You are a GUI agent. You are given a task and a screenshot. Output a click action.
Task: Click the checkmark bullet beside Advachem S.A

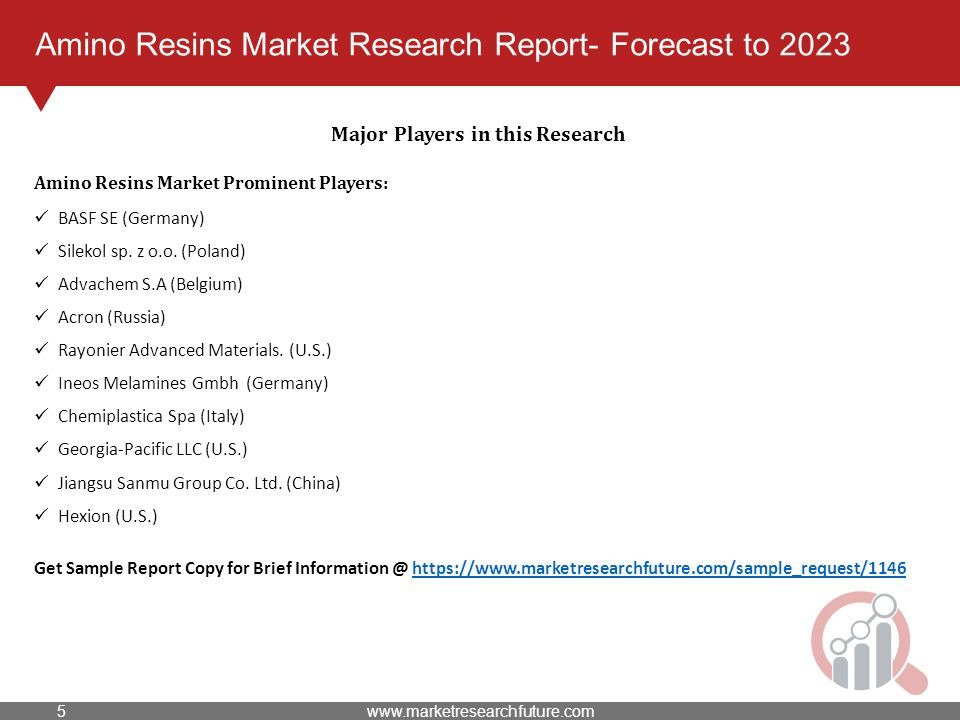coord(42,282)
